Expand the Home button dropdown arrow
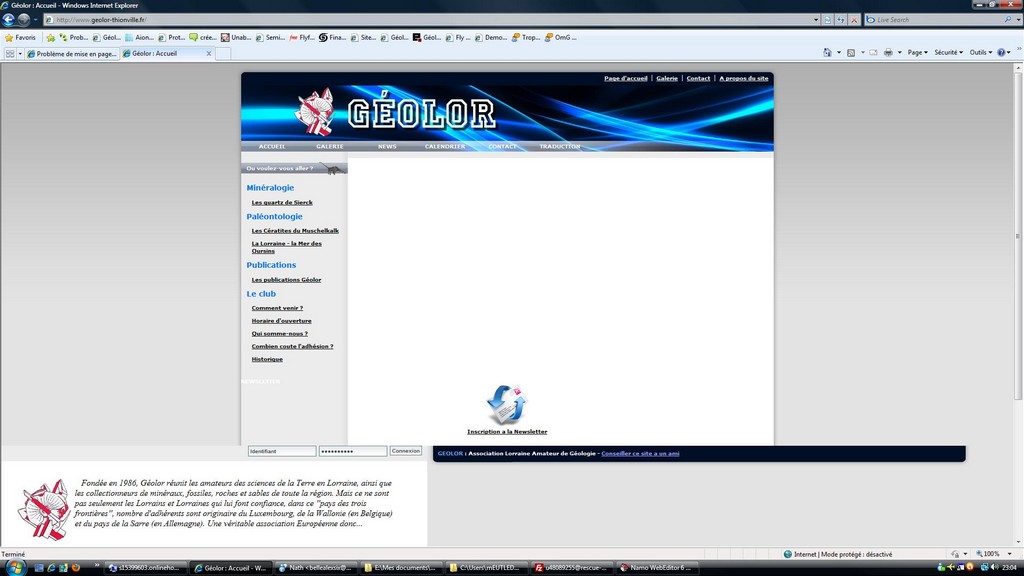This screenshot has height=576, width=1024. 839,52
